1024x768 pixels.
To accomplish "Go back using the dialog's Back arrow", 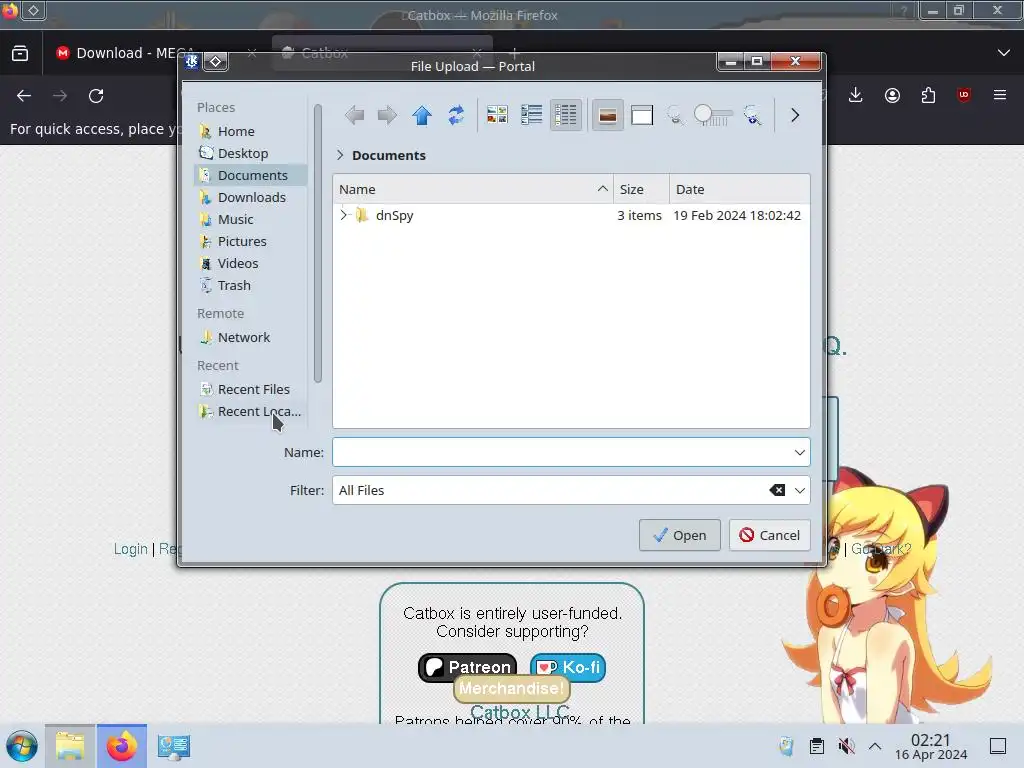I will 355,116.
